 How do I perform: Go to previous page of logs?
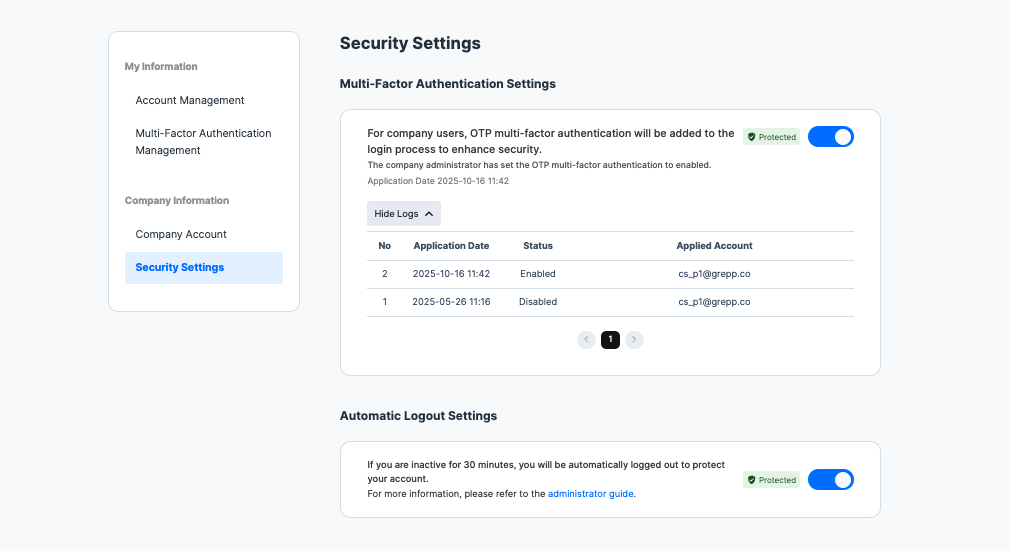(586, 339)
